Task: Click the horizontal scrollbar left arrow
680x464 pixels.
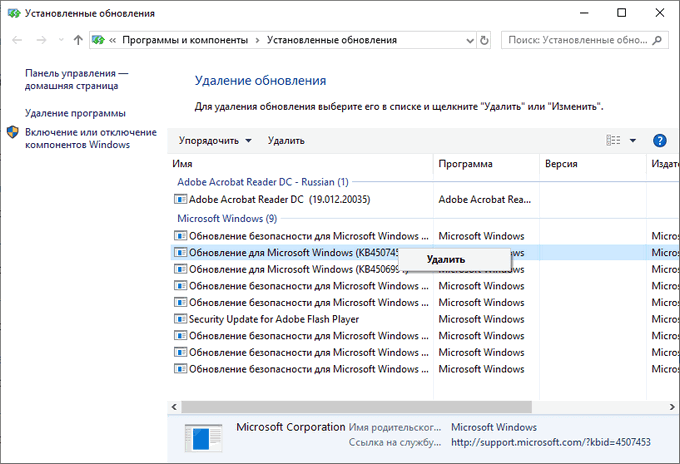Action: tap(174, 407)
